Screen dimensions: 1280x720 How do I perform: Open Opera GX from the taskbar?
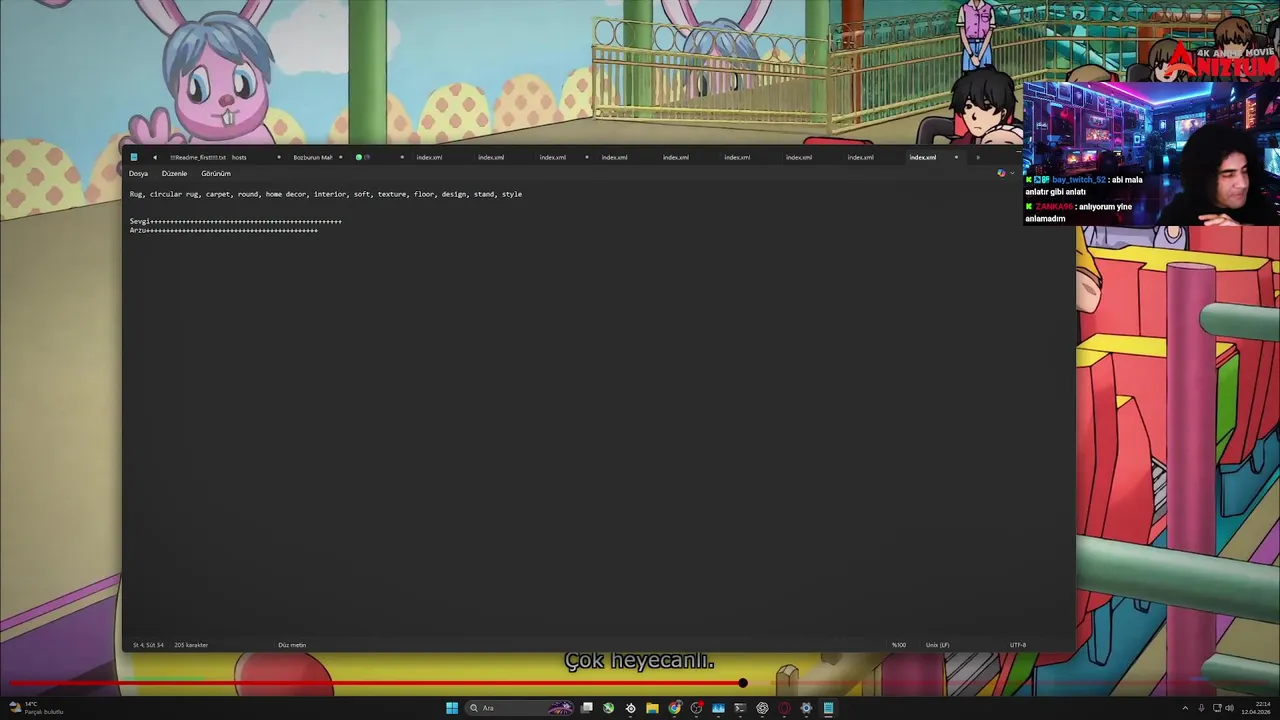click(784, 708)
